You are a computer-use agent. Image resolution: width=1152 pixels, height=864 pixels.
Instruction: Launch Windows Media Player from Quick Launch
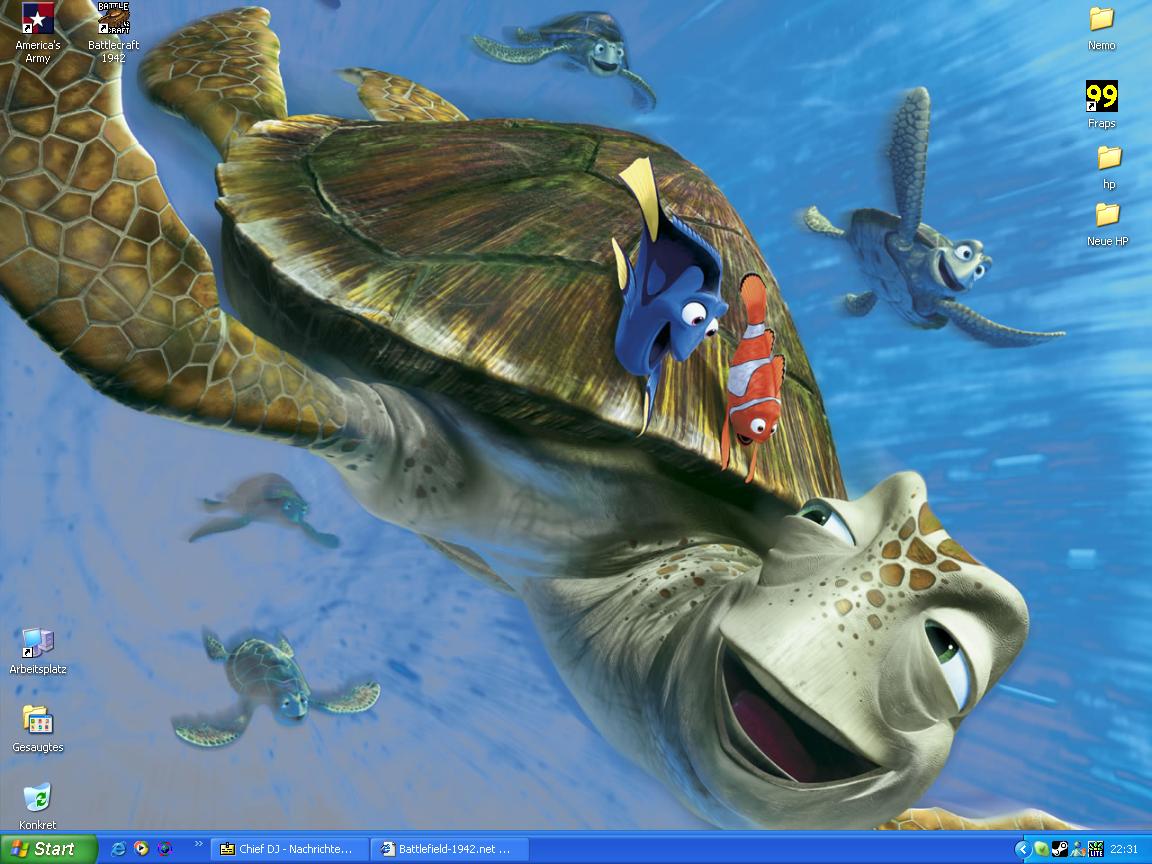point(141,849)
